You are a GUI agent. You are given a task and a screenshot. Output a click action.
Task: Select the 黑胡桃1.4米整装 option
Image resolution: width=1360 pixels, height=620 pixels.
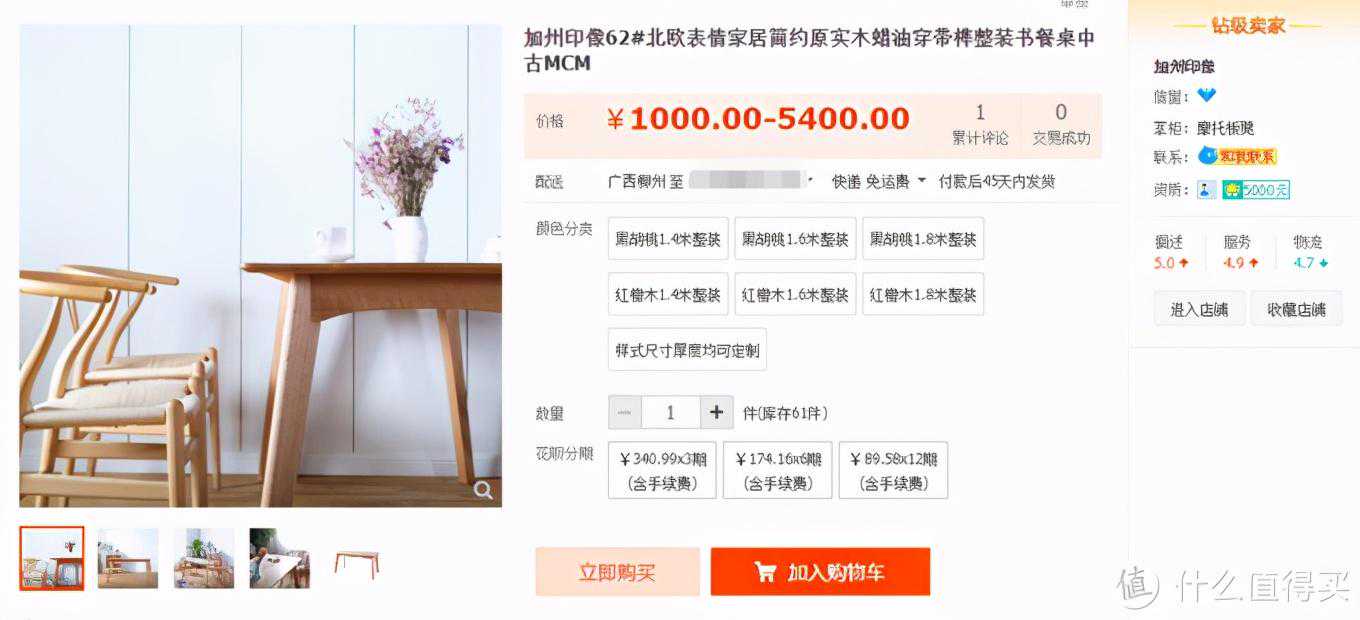668,239
